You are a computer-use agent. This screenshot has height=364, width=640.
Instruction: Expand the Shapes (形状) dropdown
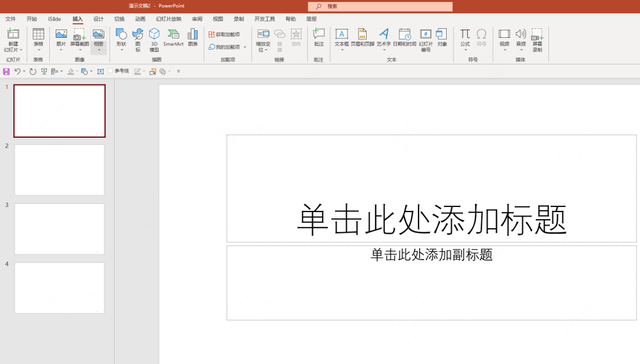[x=121, y=50]
